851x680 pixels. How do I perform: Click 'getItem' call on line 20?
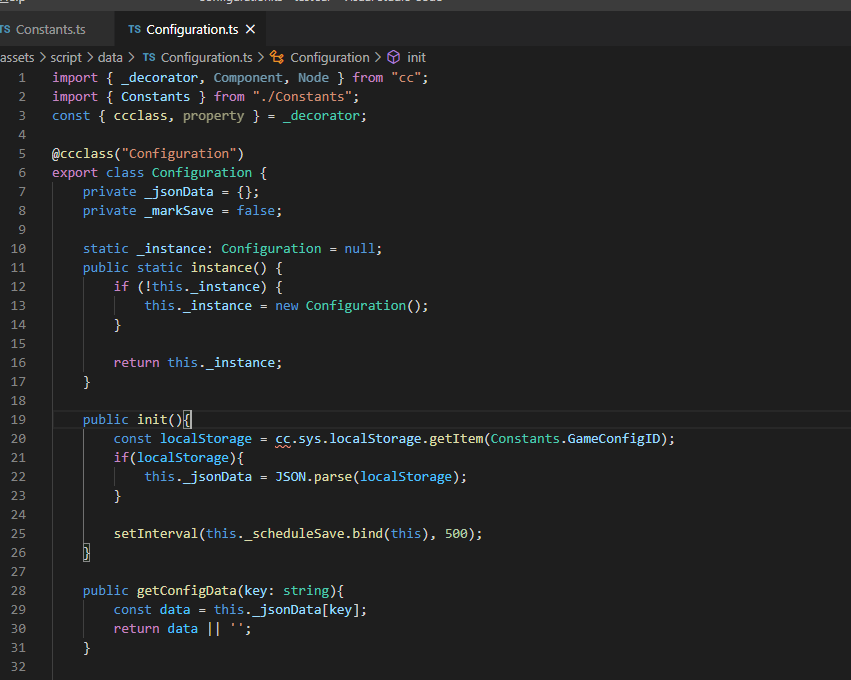(456, 438)
